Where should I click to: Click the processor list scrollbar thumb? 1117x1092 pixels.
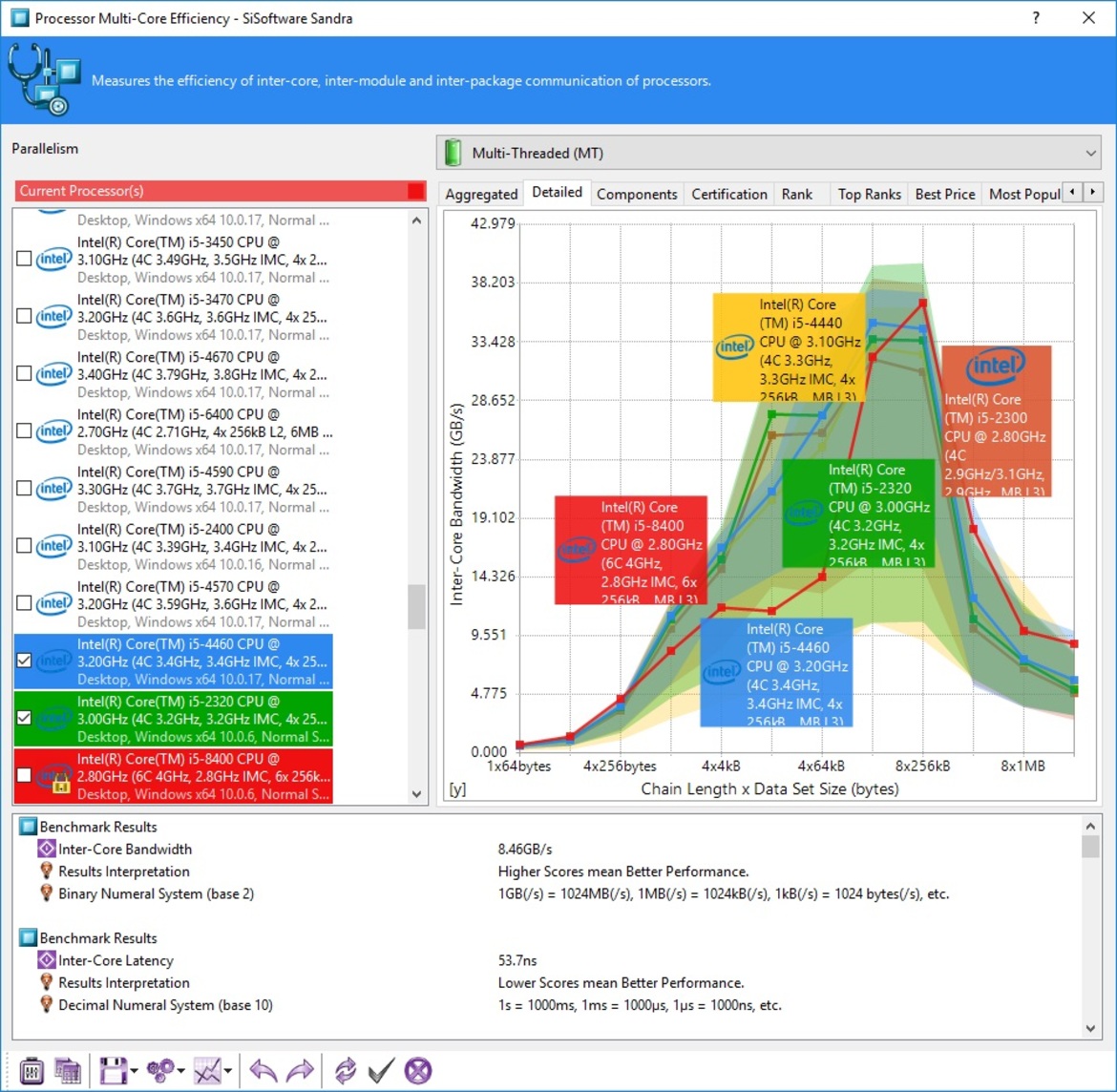coord(417,607)
